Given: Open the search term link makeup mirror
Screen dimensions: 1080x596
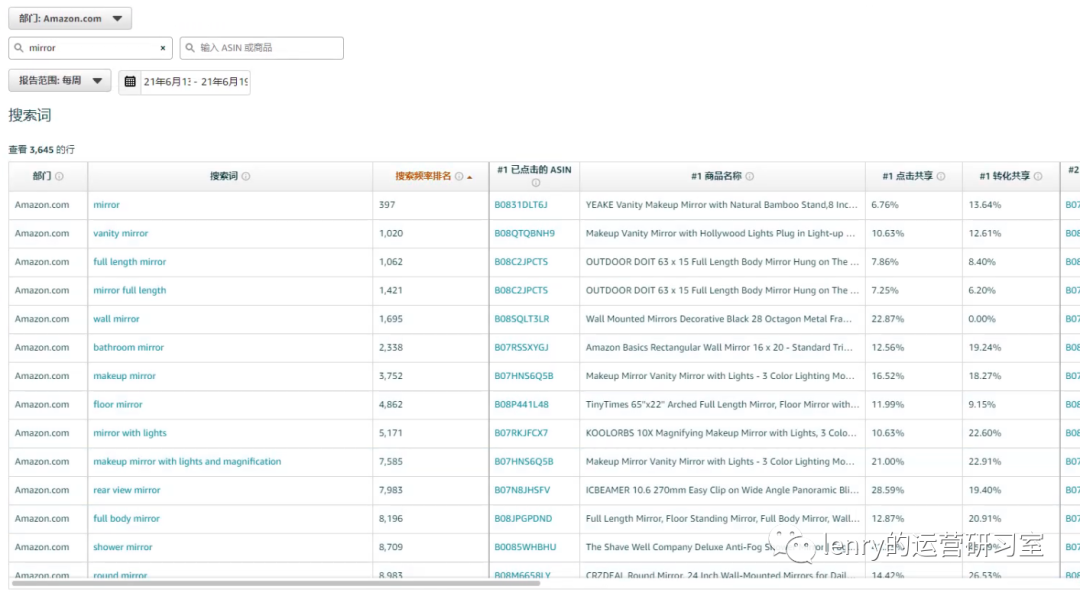Looking at the screenshot, I should 125,376.
